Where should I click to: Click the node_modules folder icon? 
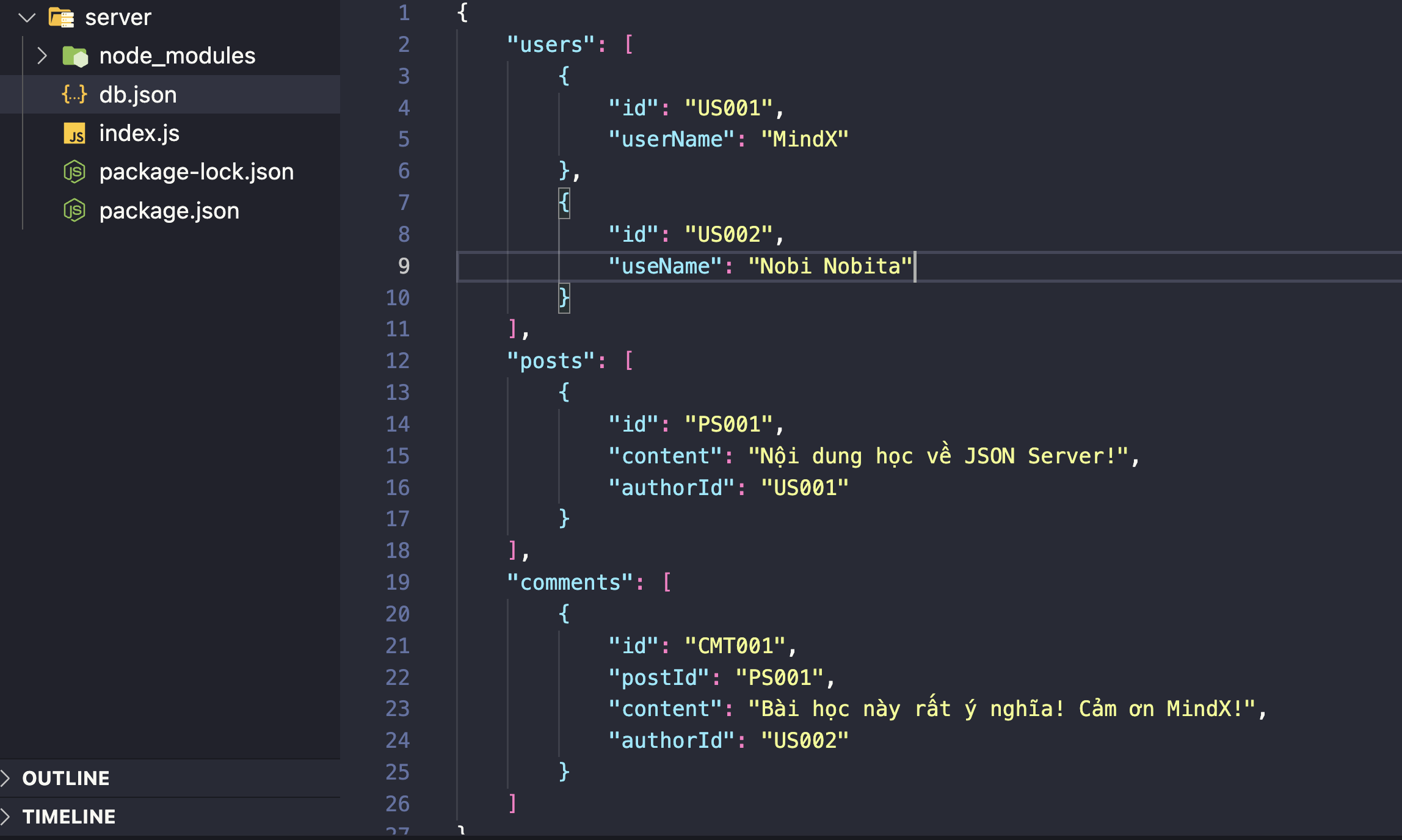75,56
